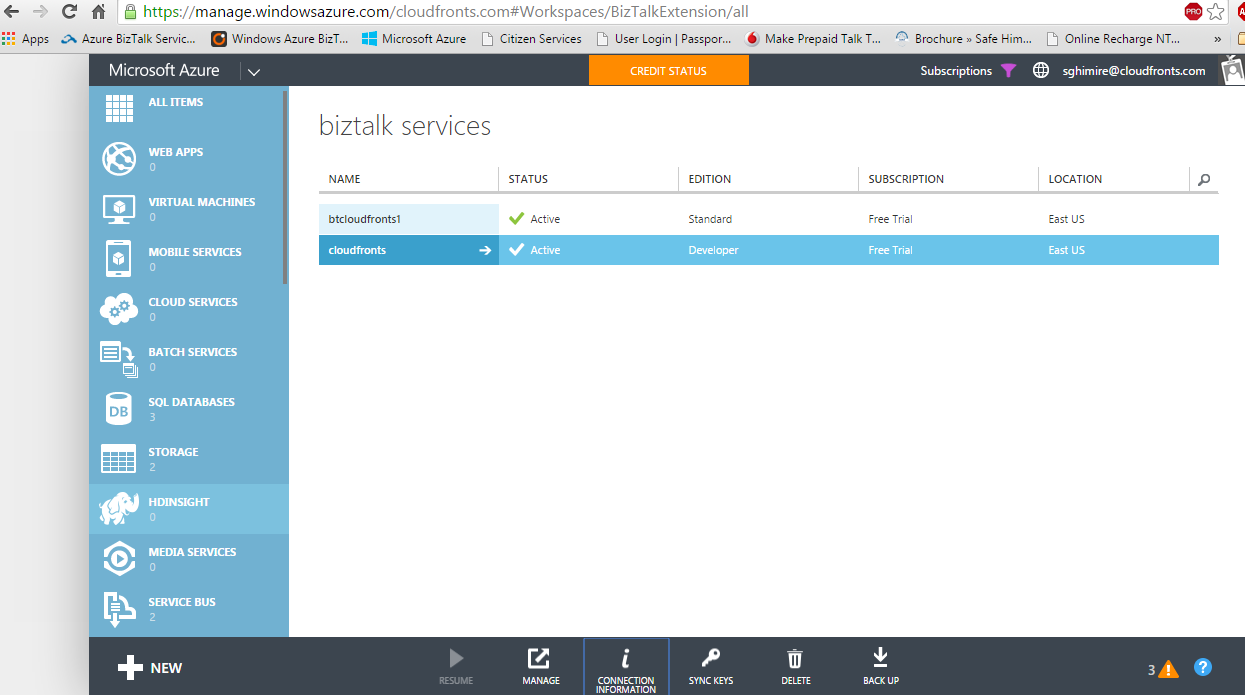Select Batch Services item
Image resolution: width=1245 pixels, height=695 pixels.
189,359
